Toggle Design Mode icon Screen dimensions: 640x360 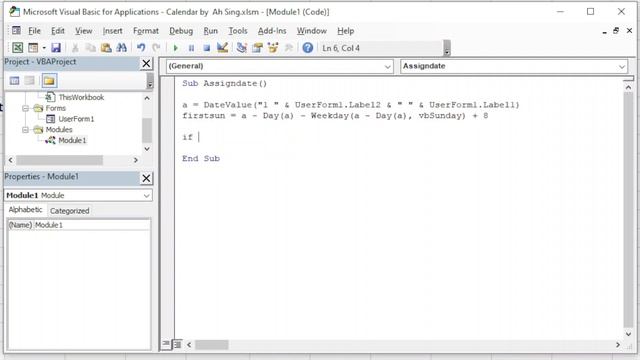[x=222, y=48]
